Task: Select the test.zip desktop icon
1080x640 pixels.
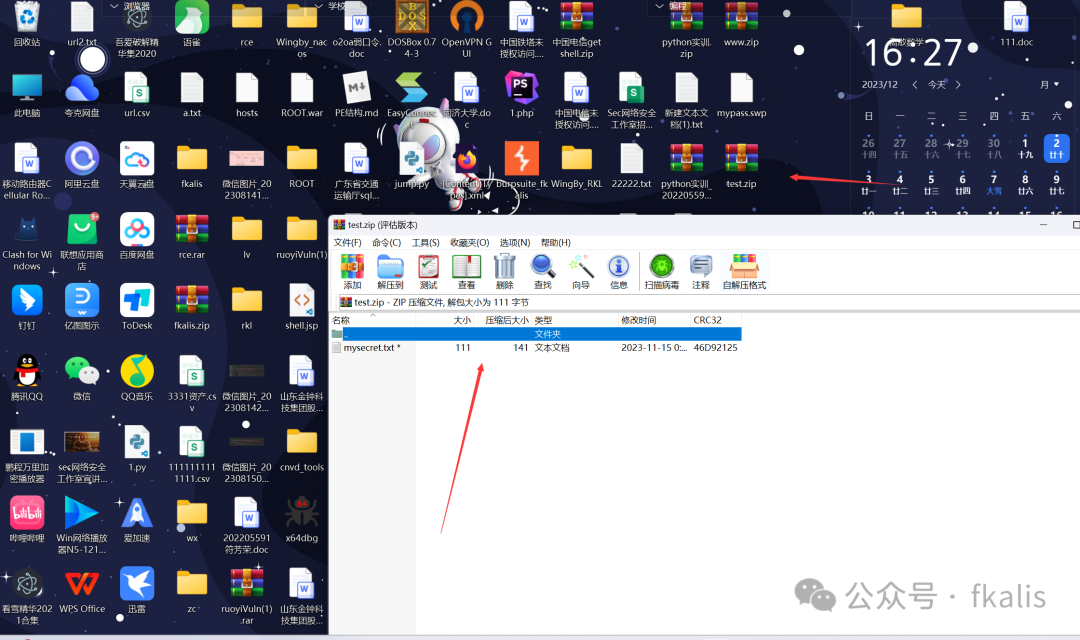Action: coord(741,166)
